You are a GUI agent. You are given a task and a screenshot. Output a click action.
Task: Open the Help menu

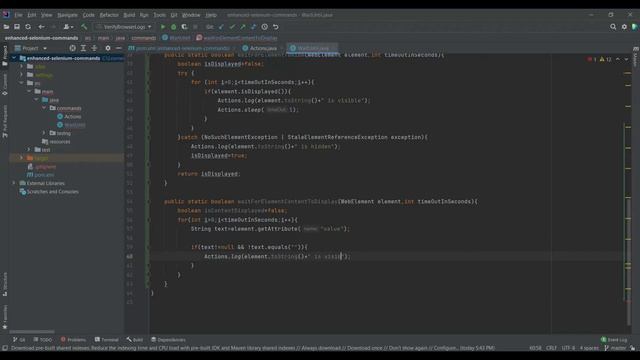211,15
